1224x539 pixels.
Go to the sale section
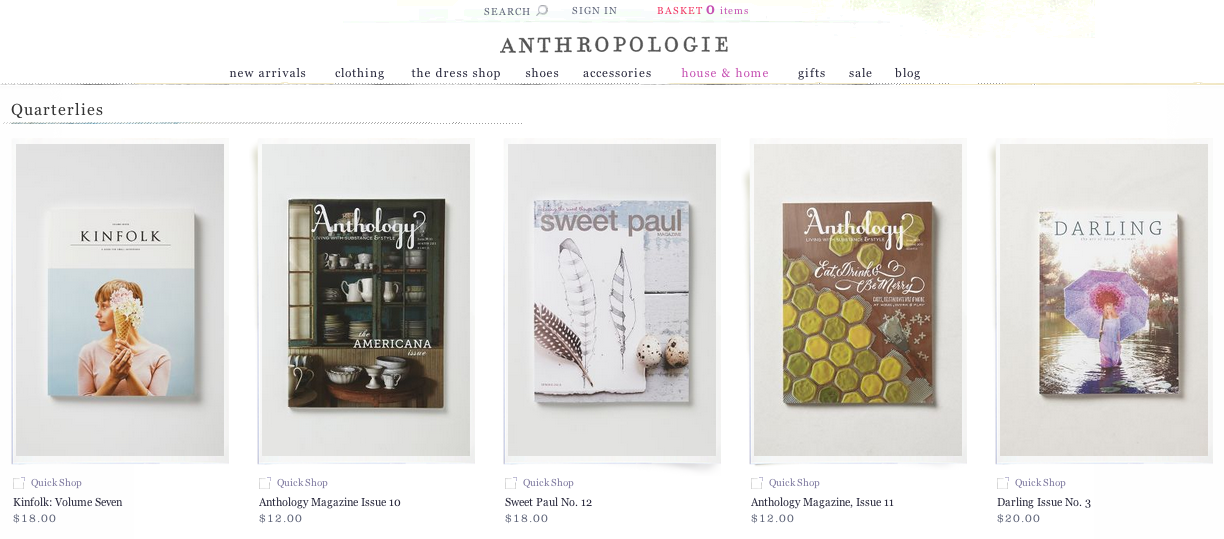(x=861, y=73)
